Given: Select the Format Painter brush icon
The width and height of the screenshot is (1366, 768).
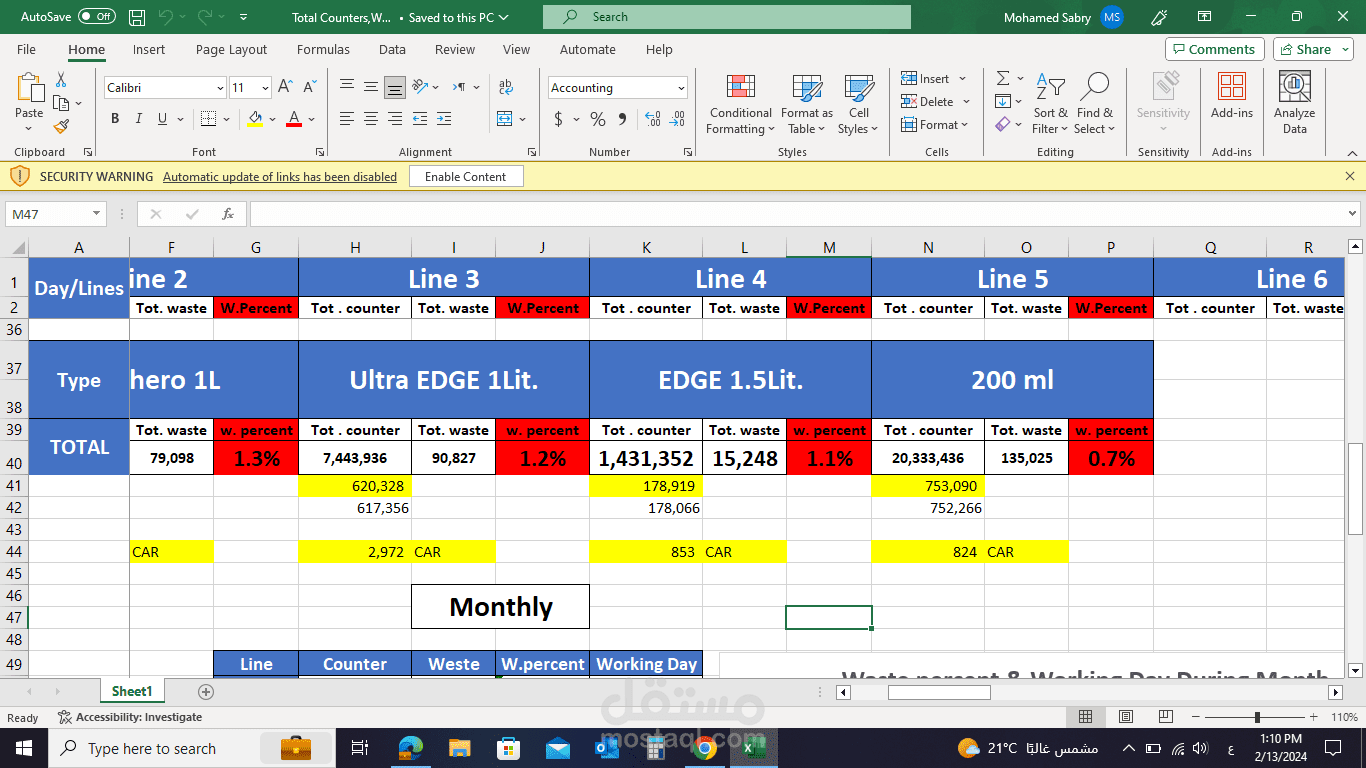Looking at the screenshot, I should 61,127.
